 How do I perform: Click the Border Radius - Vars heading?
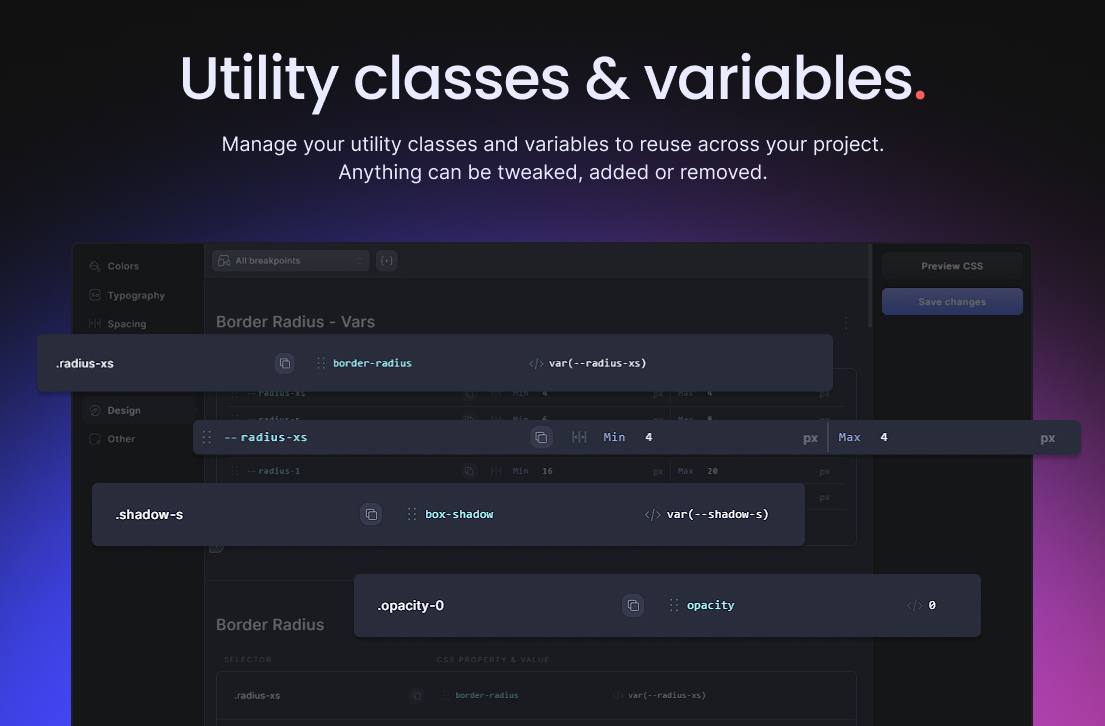(295, 322)
